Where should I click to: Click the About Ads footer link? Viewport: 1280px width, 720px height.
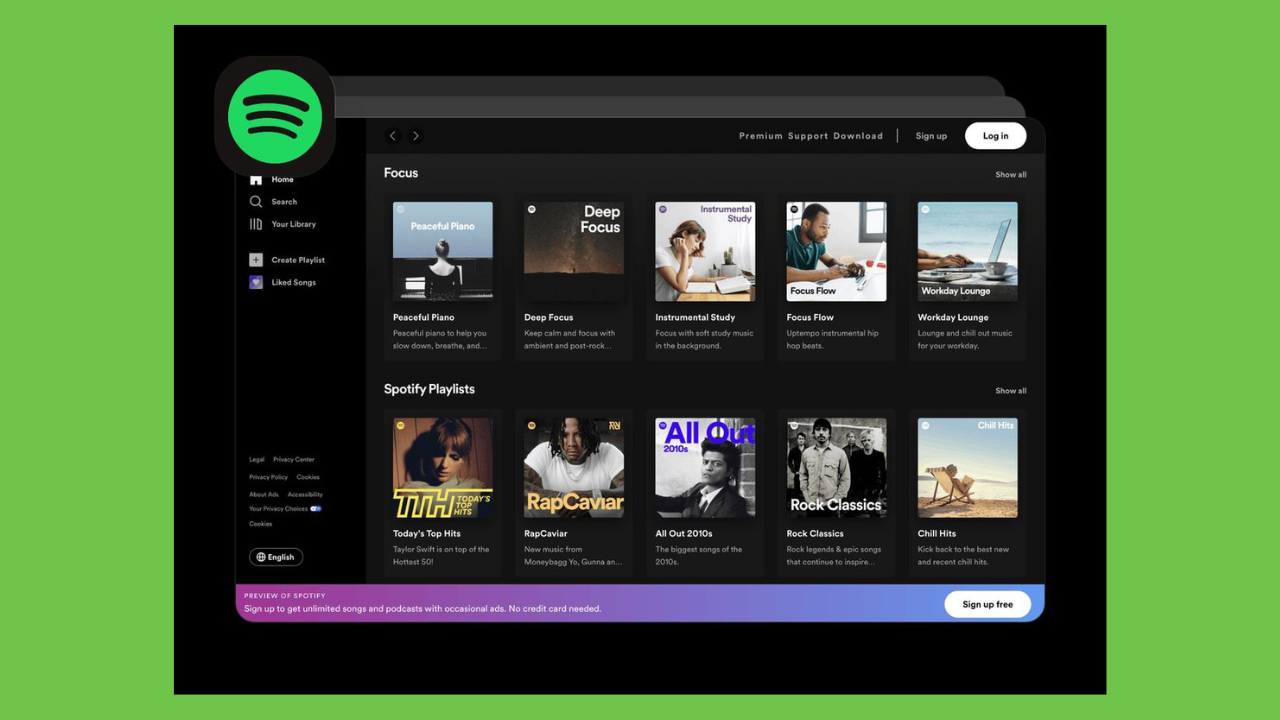264,494
